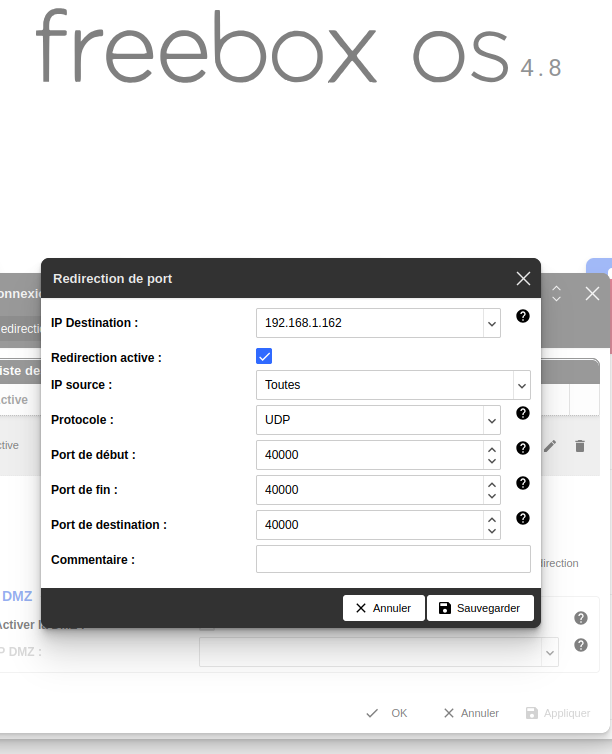Click the DMZ section heading
Viewport: 612px width, 754px height.
17,596
